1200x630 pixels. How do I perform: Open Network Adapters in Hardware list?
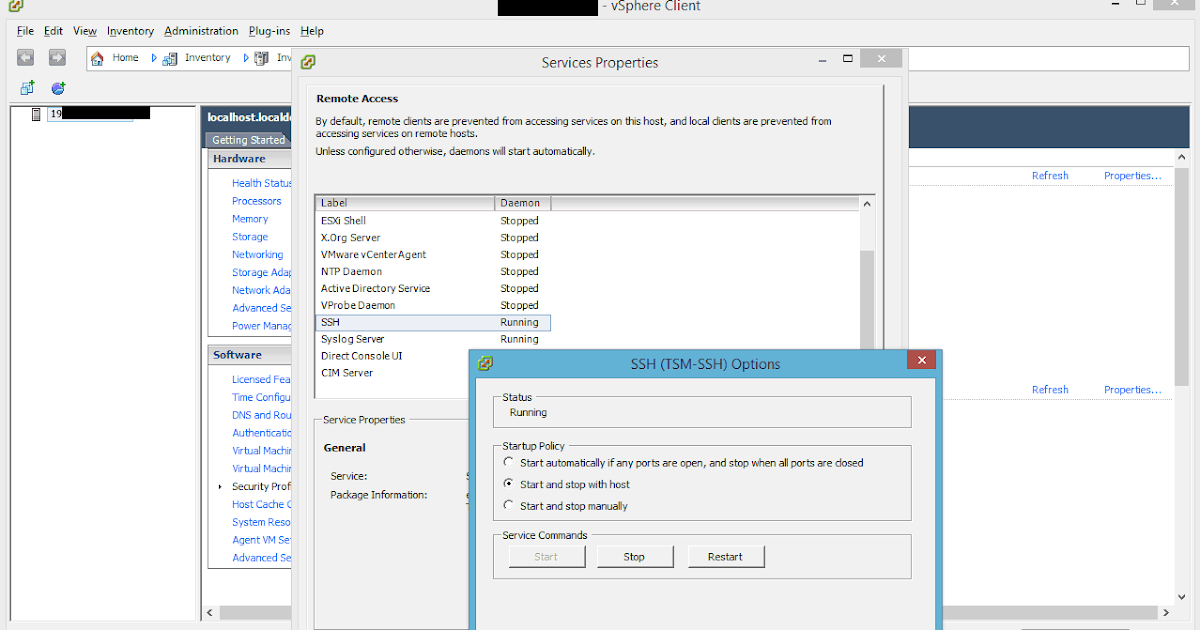[x=262, y=290]
